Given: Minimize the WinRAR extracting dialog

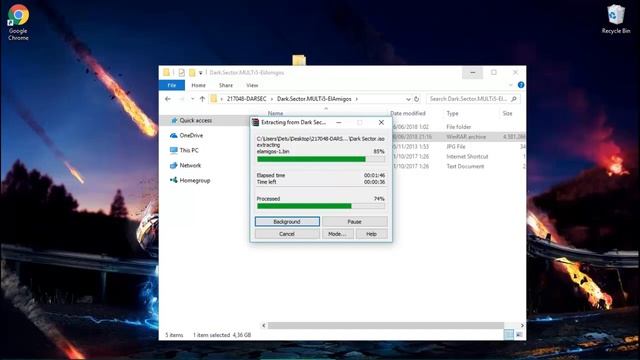Looking at the screenshot, I should (339, 122).
